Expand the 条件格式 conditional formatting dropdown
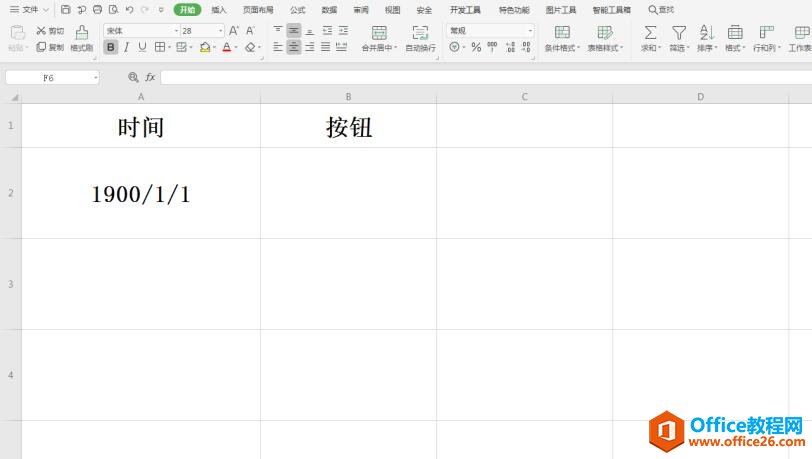 pos(578,48)
